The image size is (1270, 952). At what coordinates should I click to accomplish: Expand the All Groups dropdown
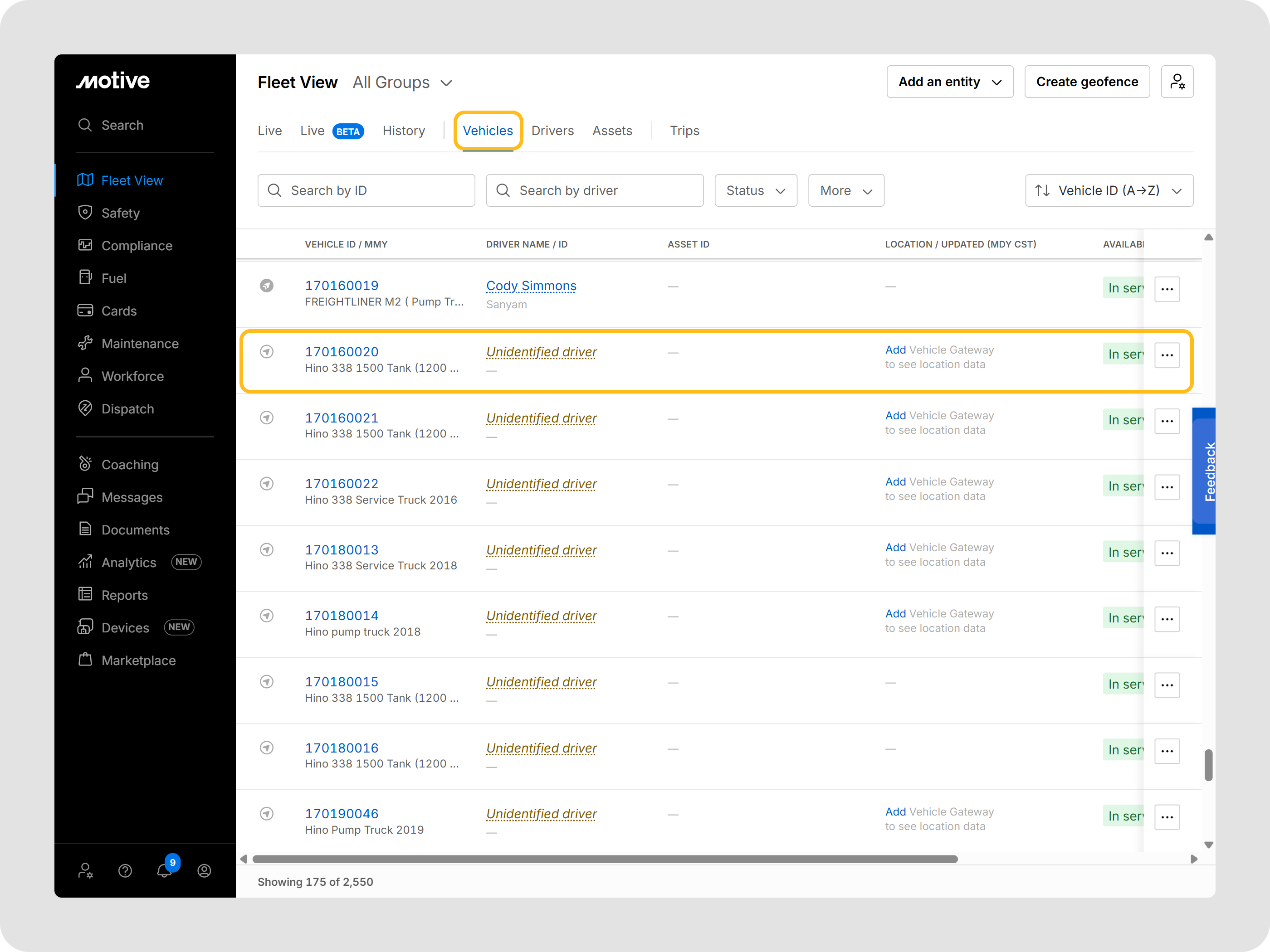pyautogui.click(x=402, y=83)
